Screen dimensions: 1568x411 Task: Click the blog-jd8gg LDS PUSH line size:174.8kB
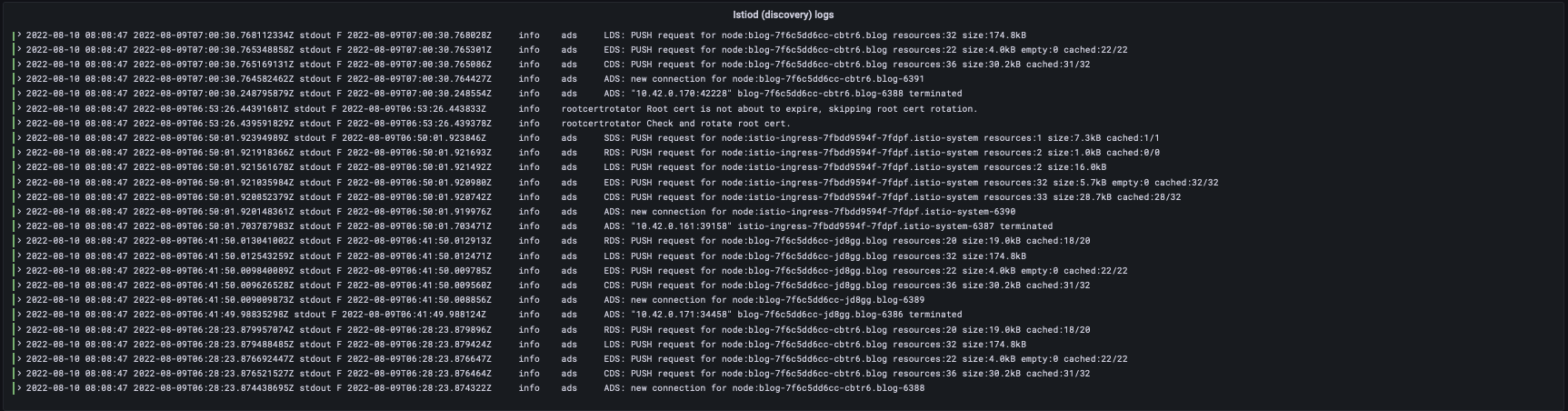pos(526,256)
